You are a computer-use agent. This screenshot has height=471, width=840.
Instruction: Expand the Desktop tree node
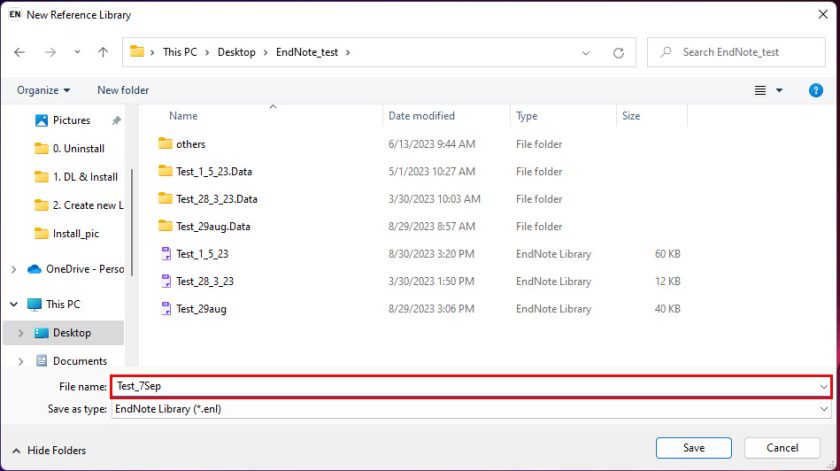pos(21,333)
